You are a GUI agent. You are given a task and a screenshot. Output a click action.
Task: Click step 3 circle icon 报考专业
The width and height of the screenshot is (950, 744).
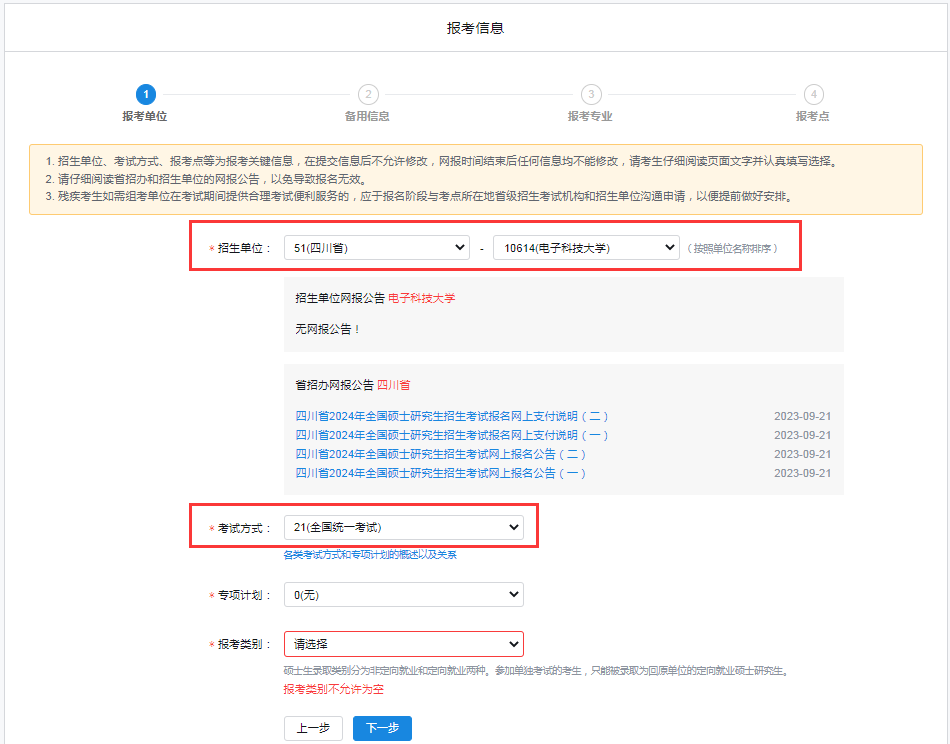[591, 94]
